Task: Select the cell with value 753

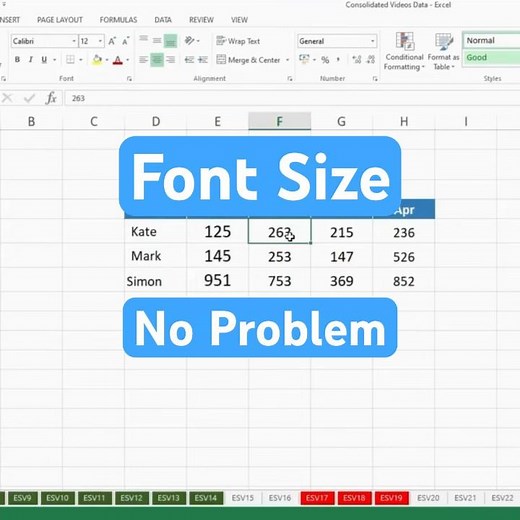Action: point(280,281)
